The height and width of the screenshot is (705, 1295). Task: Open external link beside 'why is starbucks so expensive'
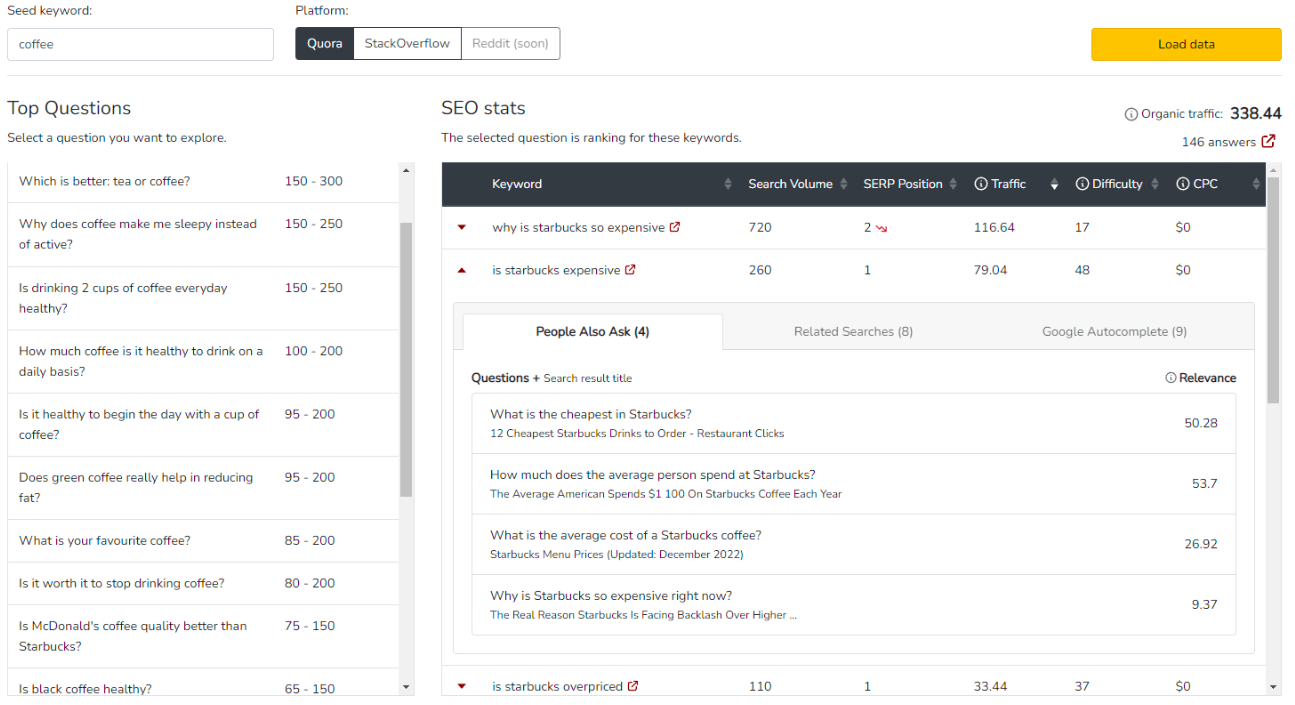[x=675, y=227]
